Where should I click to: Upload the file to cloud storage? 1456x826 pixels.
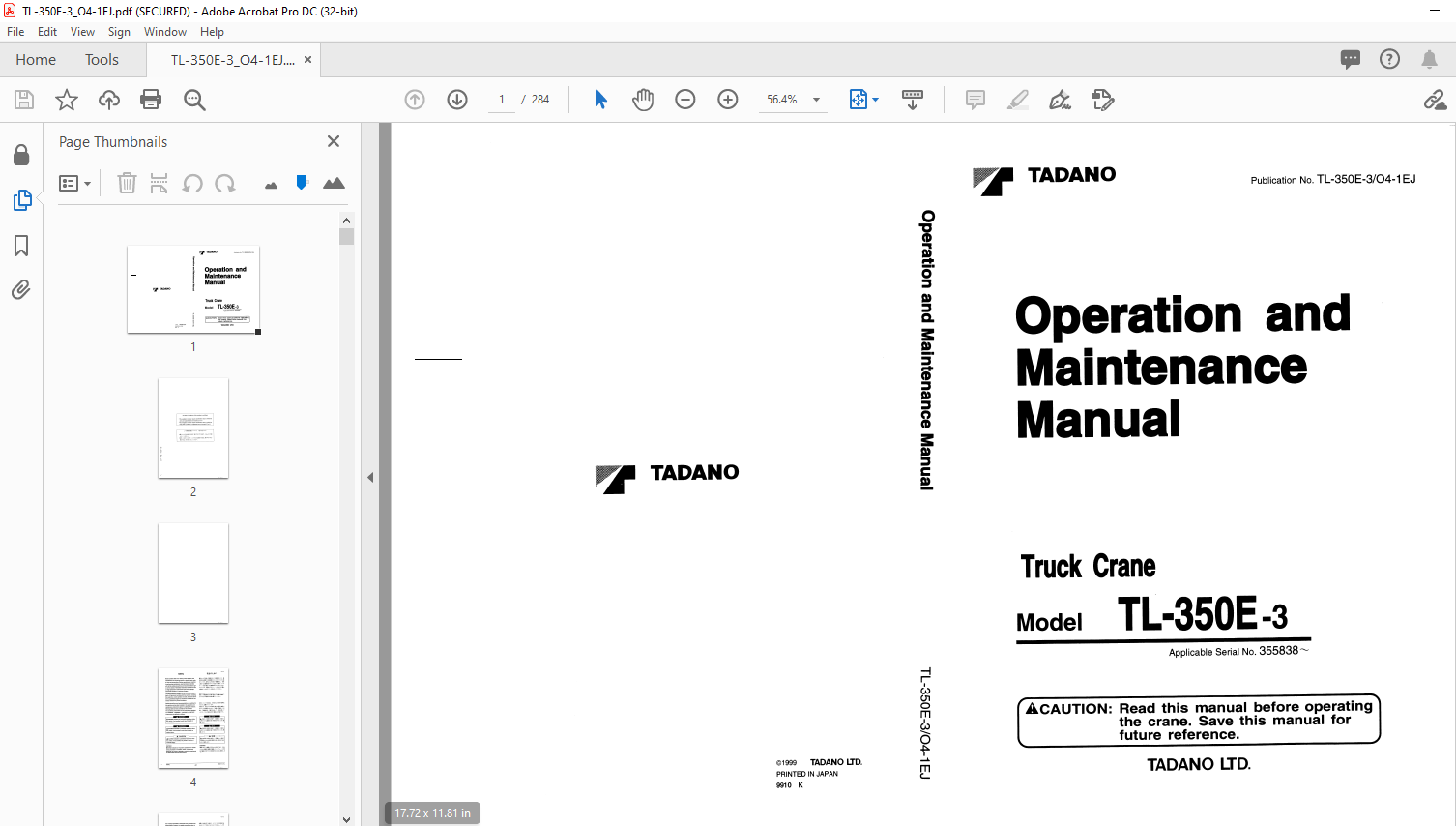click(109, 100)
